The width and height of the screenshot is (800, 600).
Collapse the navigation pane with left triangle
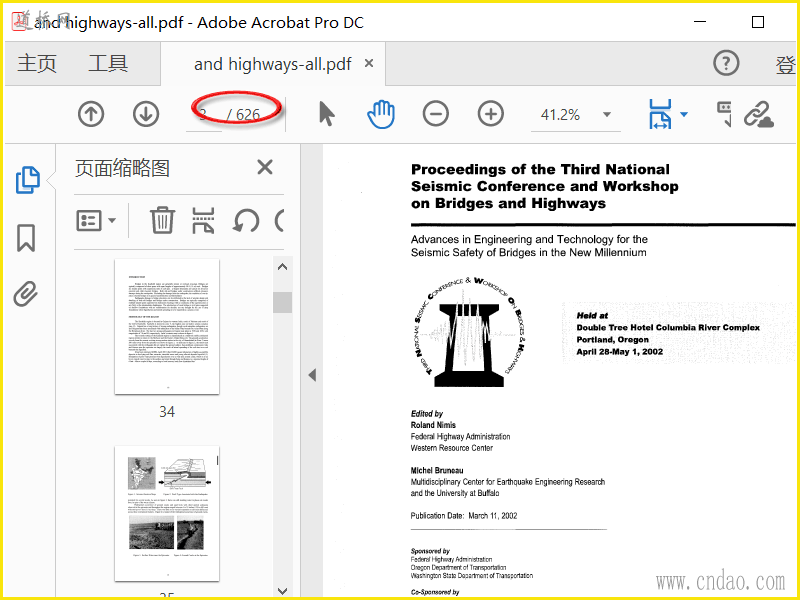coord(312,376)
